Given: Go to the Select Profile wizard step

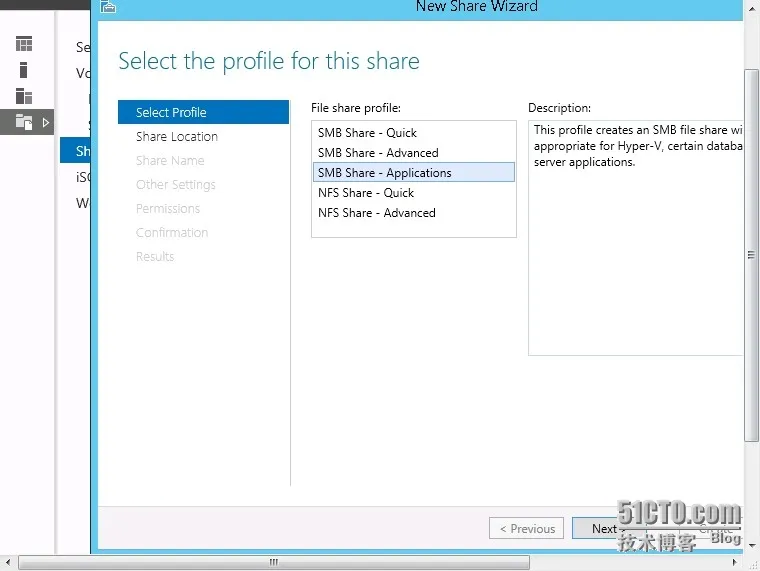Looking at the screenshot, I should point(204,112).
